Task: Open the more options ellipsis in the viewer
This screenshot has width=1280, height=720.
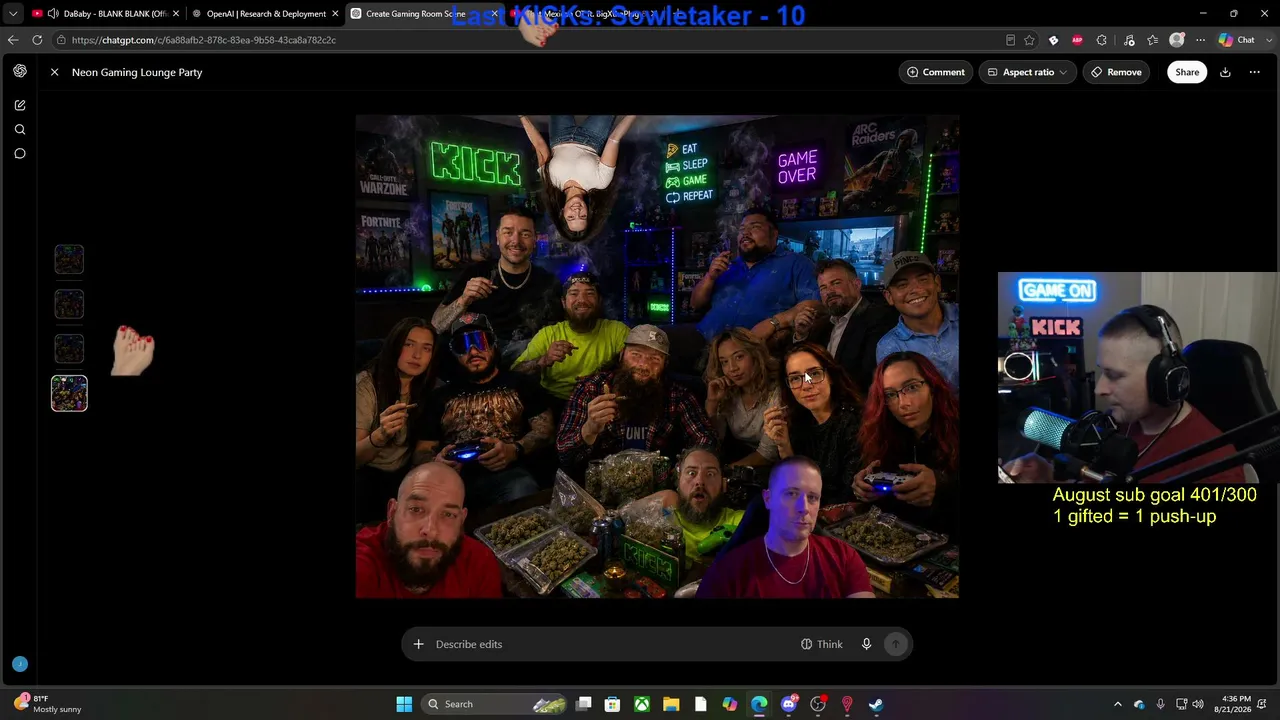Action: coord(1255,72)
